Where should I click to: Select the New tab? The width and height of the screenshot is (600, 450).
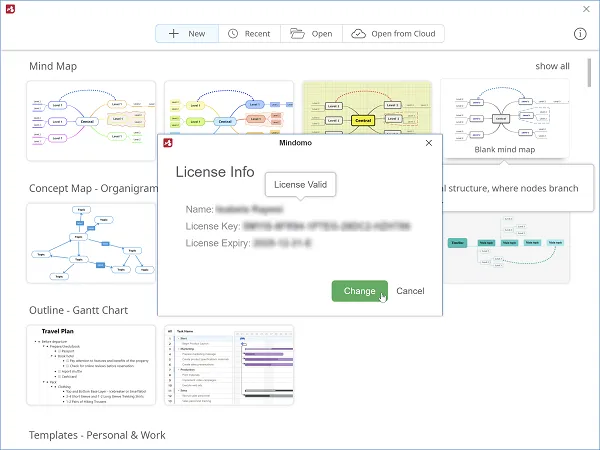tap(187, 34)
